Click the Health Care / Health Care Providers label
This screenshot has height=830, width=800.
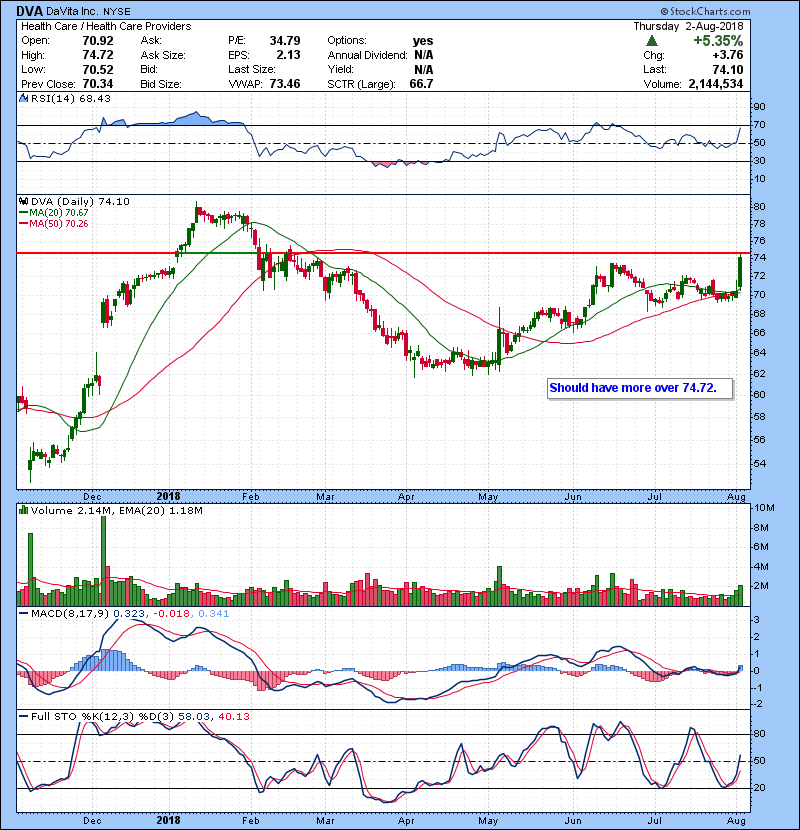pyautogui.click(x=106, y=26)
